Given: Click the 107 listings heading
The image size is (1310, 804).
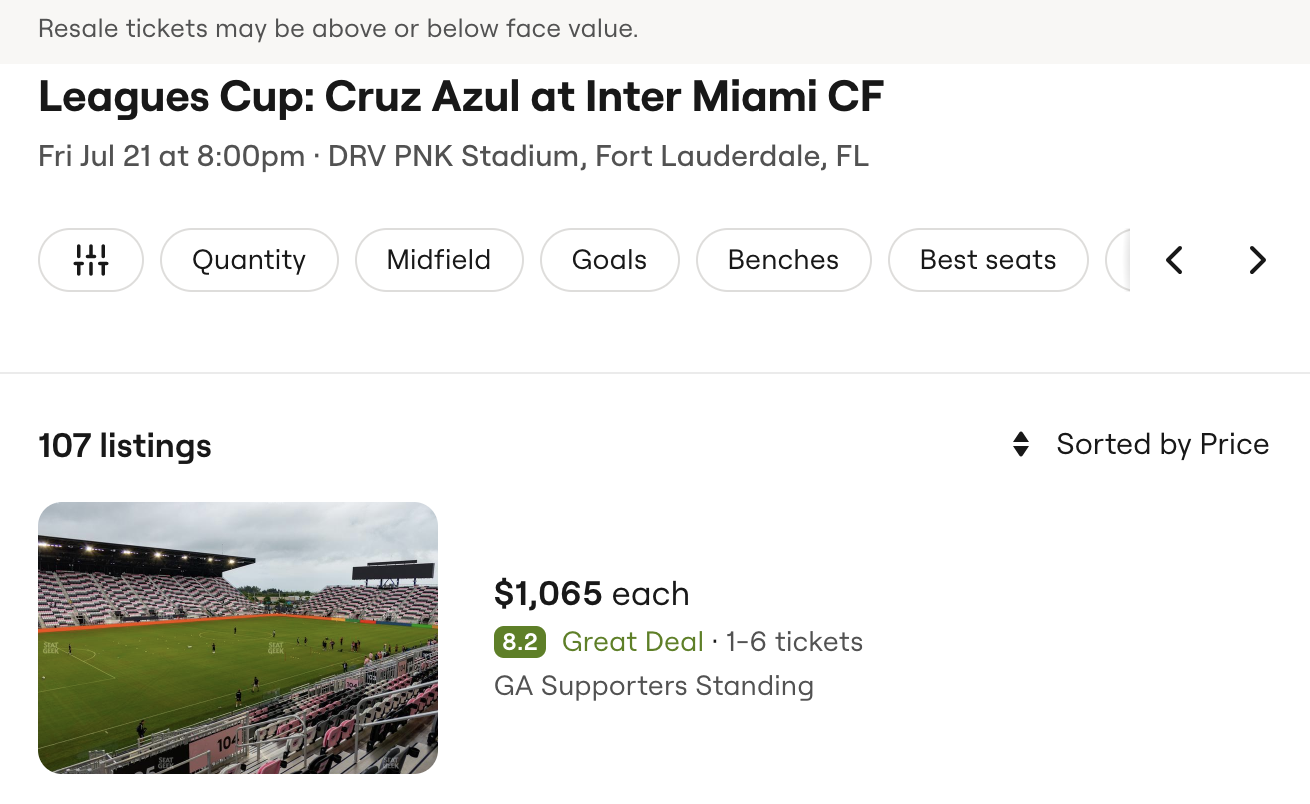Looking at the screenshot, I should tap(125, 446).
